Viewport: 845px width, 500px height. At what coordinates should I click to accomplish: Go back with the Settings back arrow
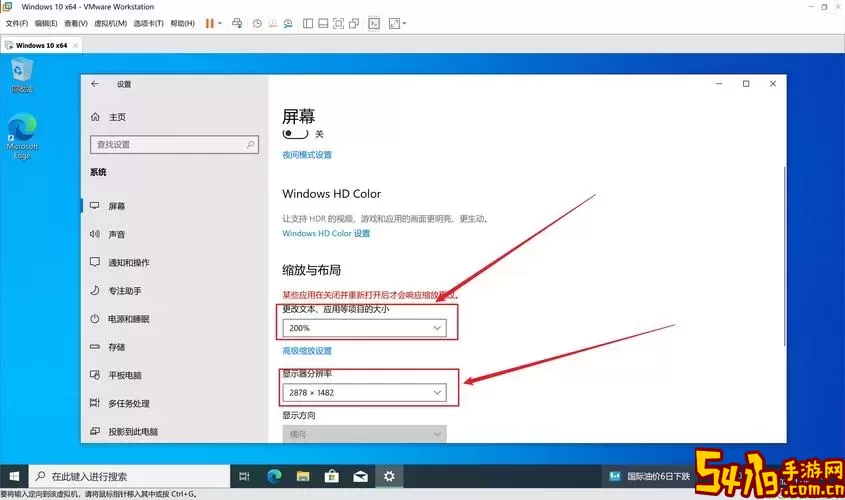tap(95, 84)
